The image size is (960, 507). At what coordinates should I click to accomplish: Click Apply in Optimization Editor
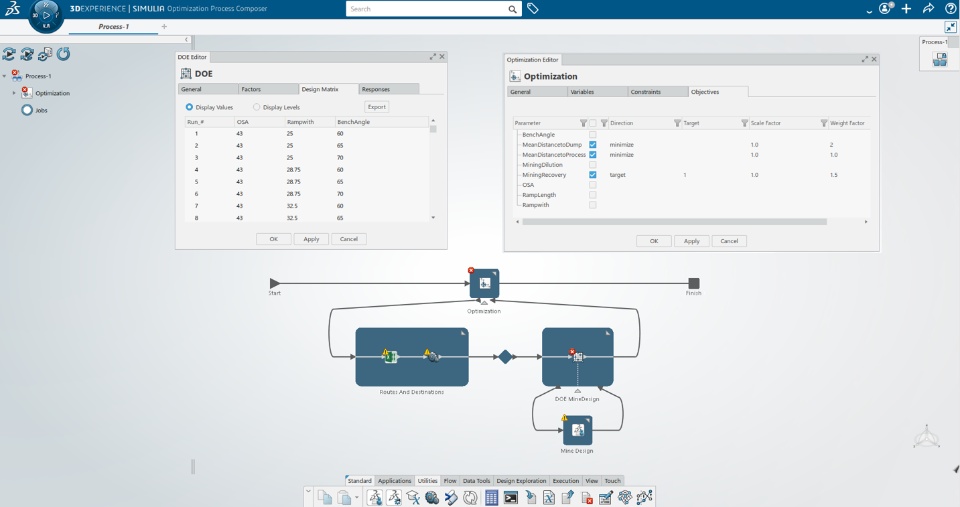pos(691,241)
